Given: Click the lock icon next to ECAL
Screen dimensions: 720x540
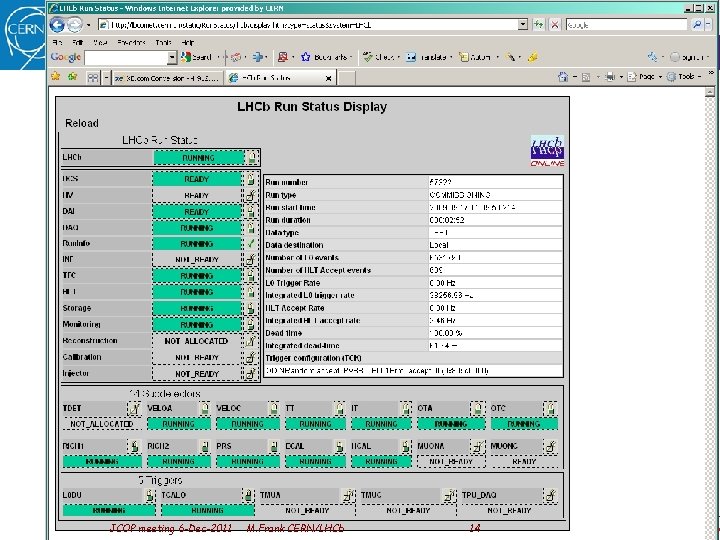Looking at the screenshot, I should pyautogui.click(x=340, y=447).
